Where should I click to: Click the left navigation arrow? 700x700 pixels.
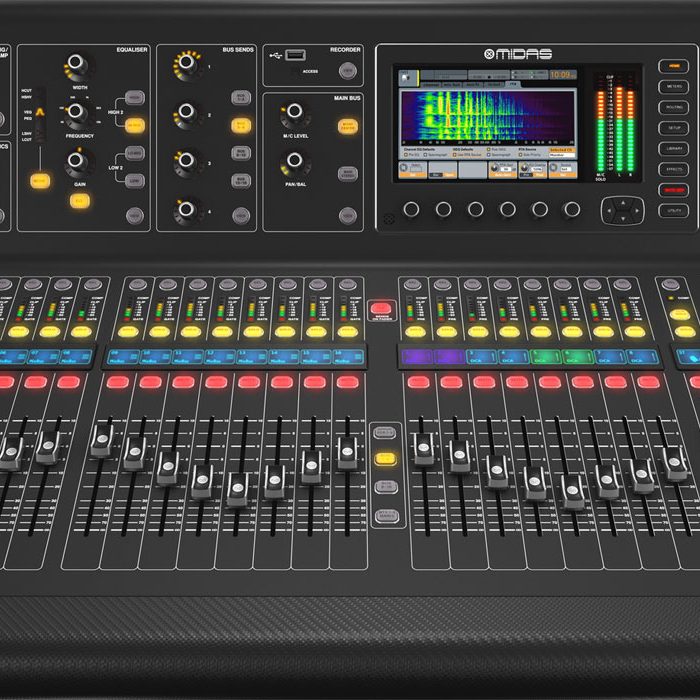coord(609,210)
